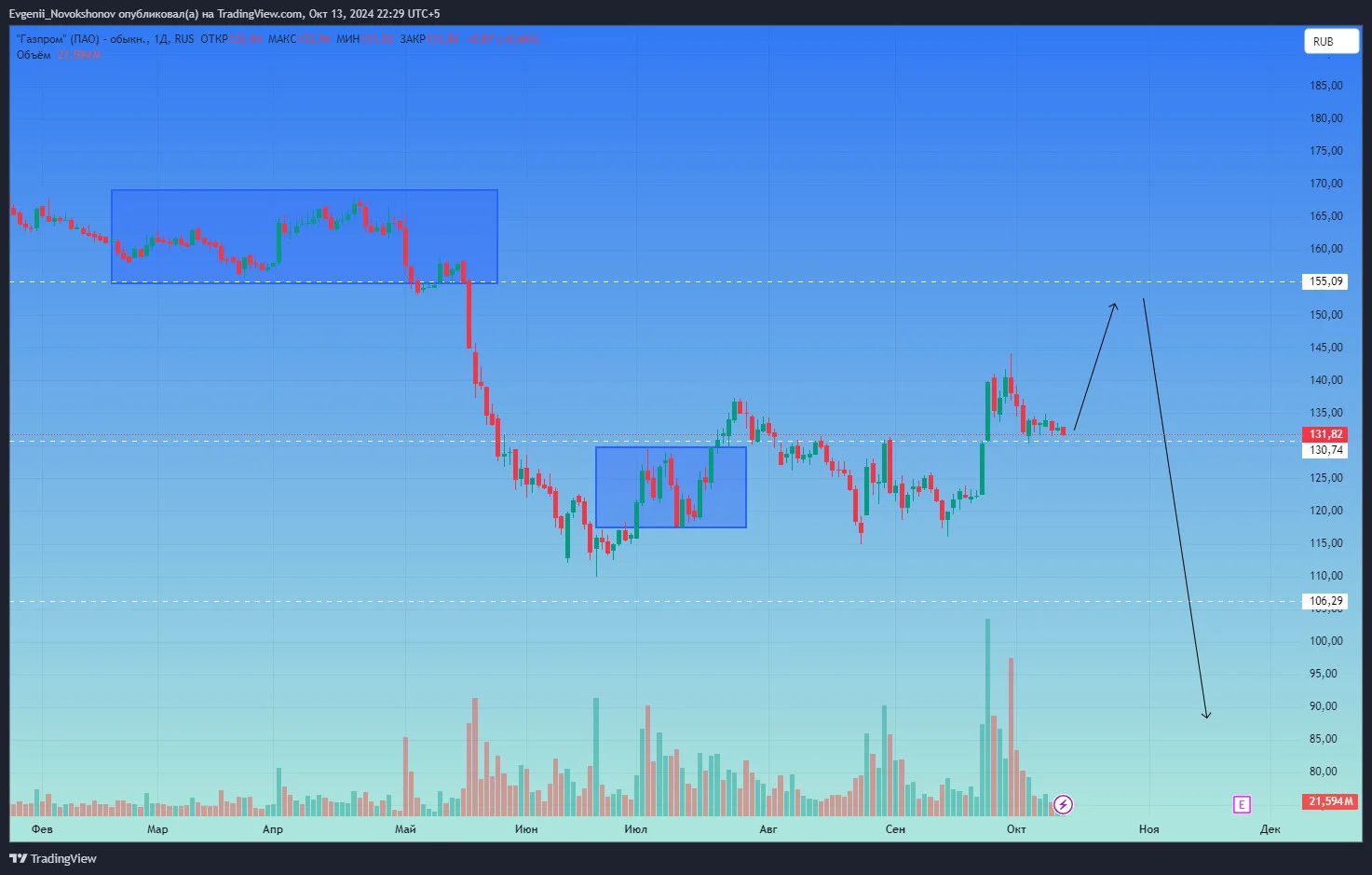
Task: Click the Авг date label
Action: pyautogui.click(x=768, y=829)
